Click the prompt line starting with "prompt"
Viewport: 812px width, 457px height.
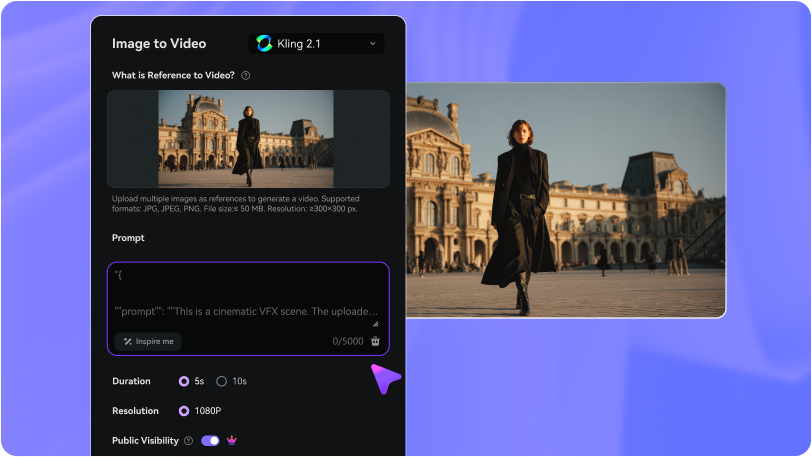point(246,311)
